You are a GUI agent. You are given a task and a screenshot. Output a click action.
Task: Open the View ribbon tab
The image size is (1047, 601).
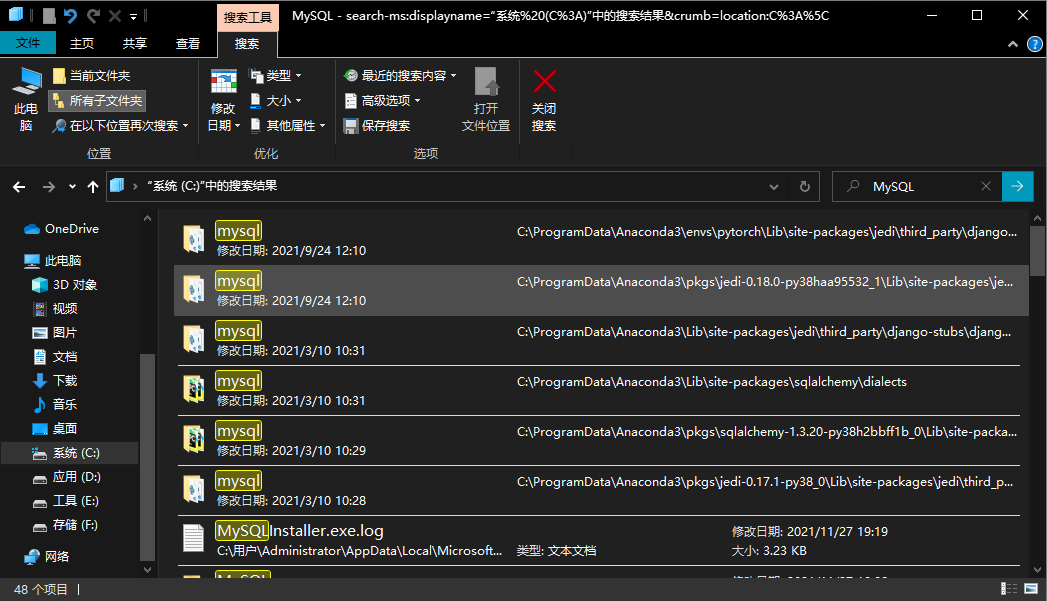[x=188, y=43]
